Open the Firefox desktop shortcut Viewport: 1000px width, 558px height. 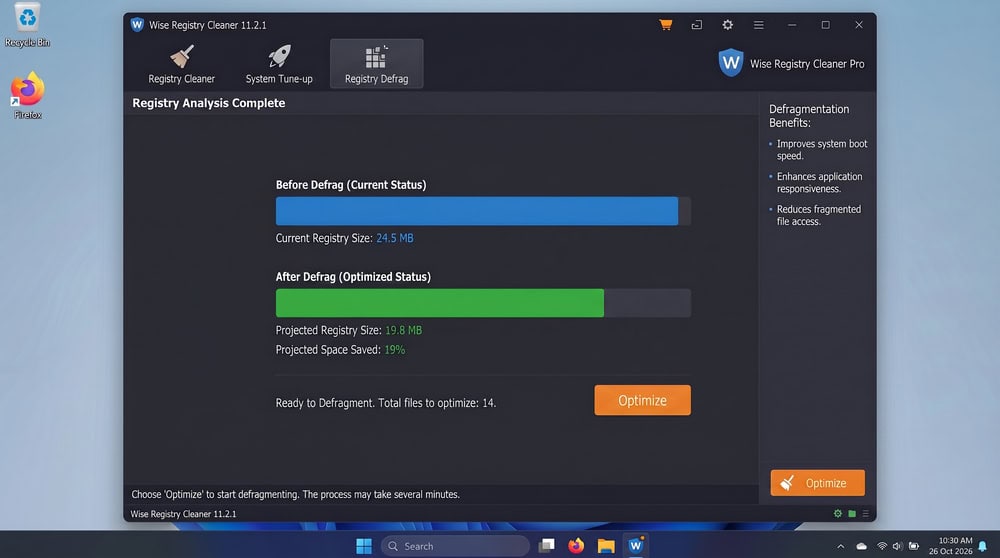click(x=27, y=96)
